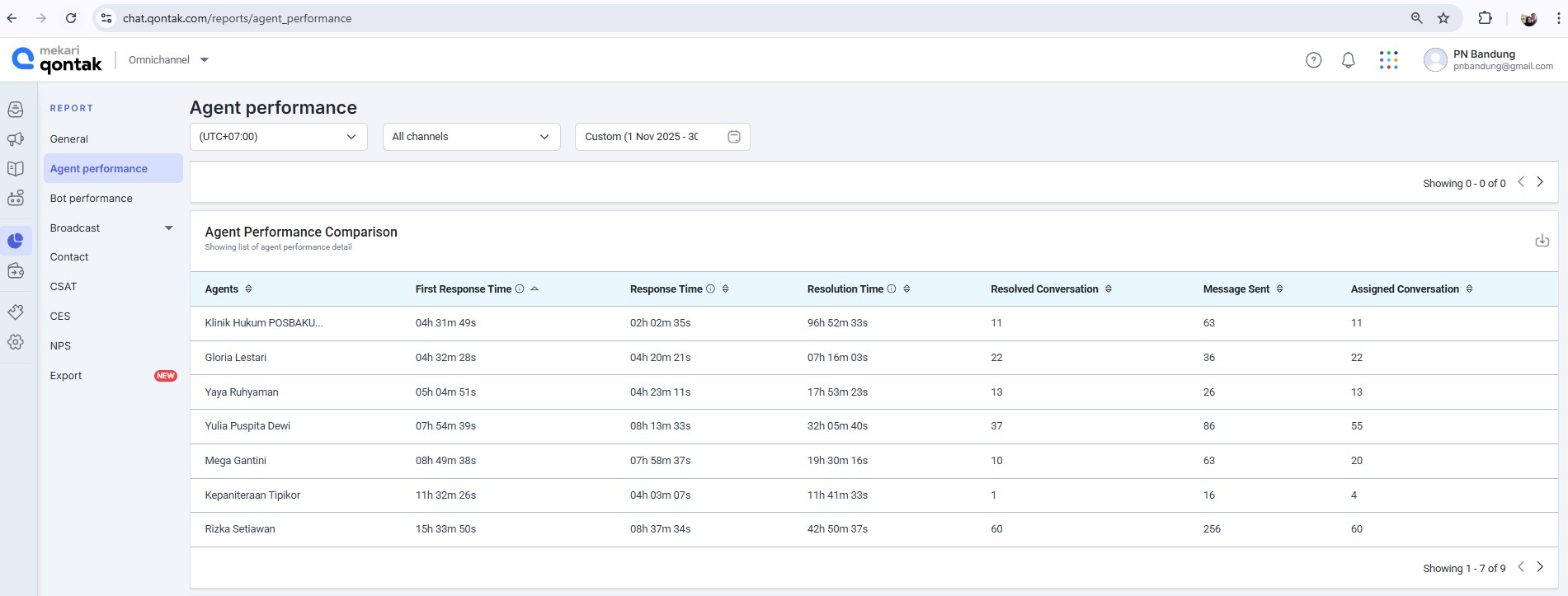Go to next page of agent table
The image size is (1568, 596).
click(x=1539, y=567)
